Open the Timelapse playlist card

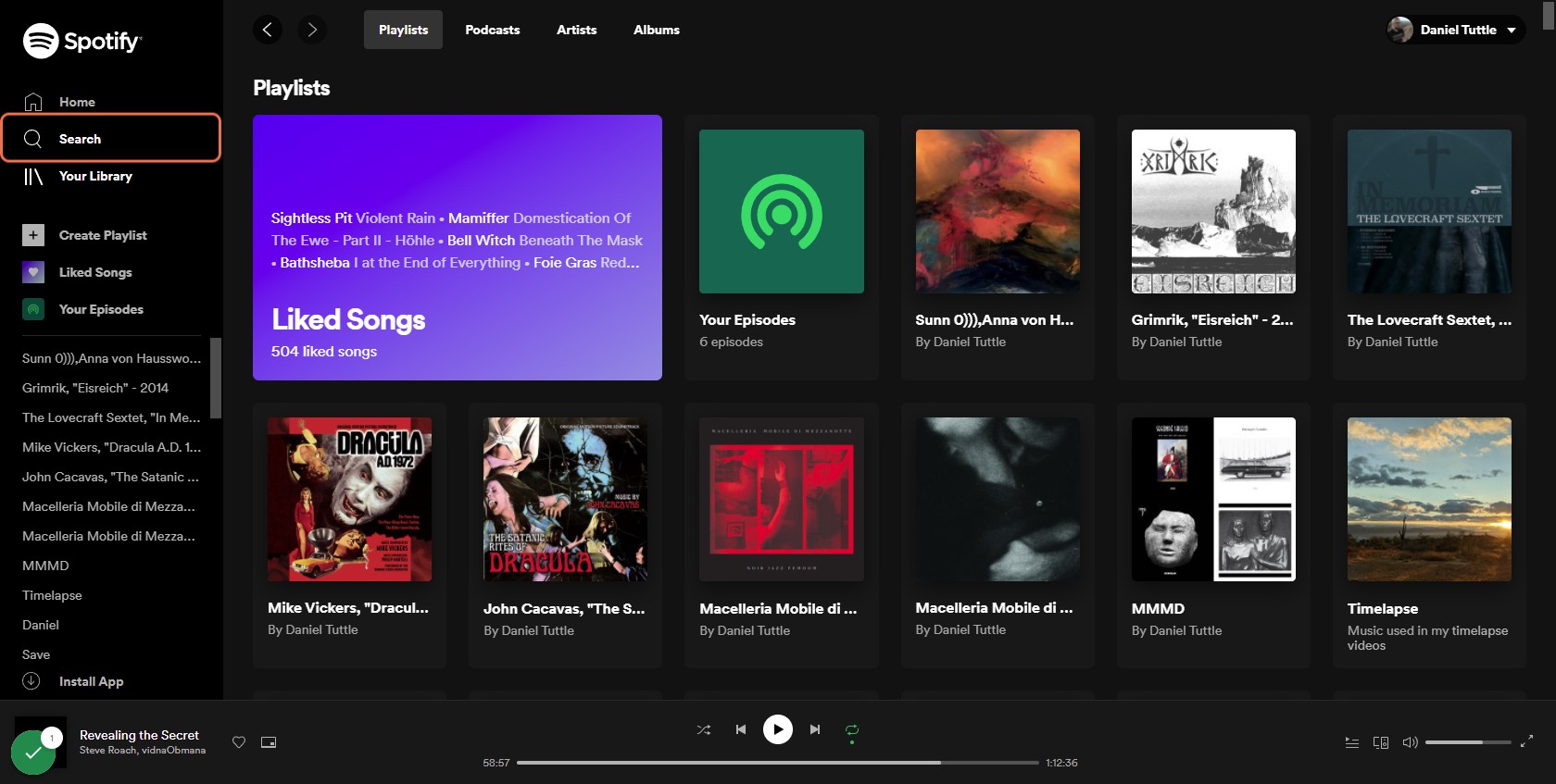pos(1429,535)
